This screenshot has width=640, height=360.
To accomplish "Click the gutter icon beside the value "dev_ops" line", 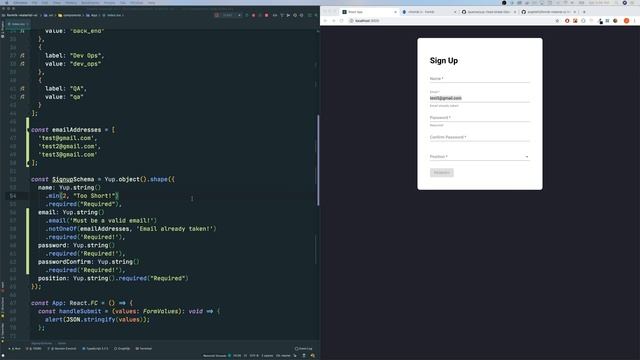I will pos(22,64).
